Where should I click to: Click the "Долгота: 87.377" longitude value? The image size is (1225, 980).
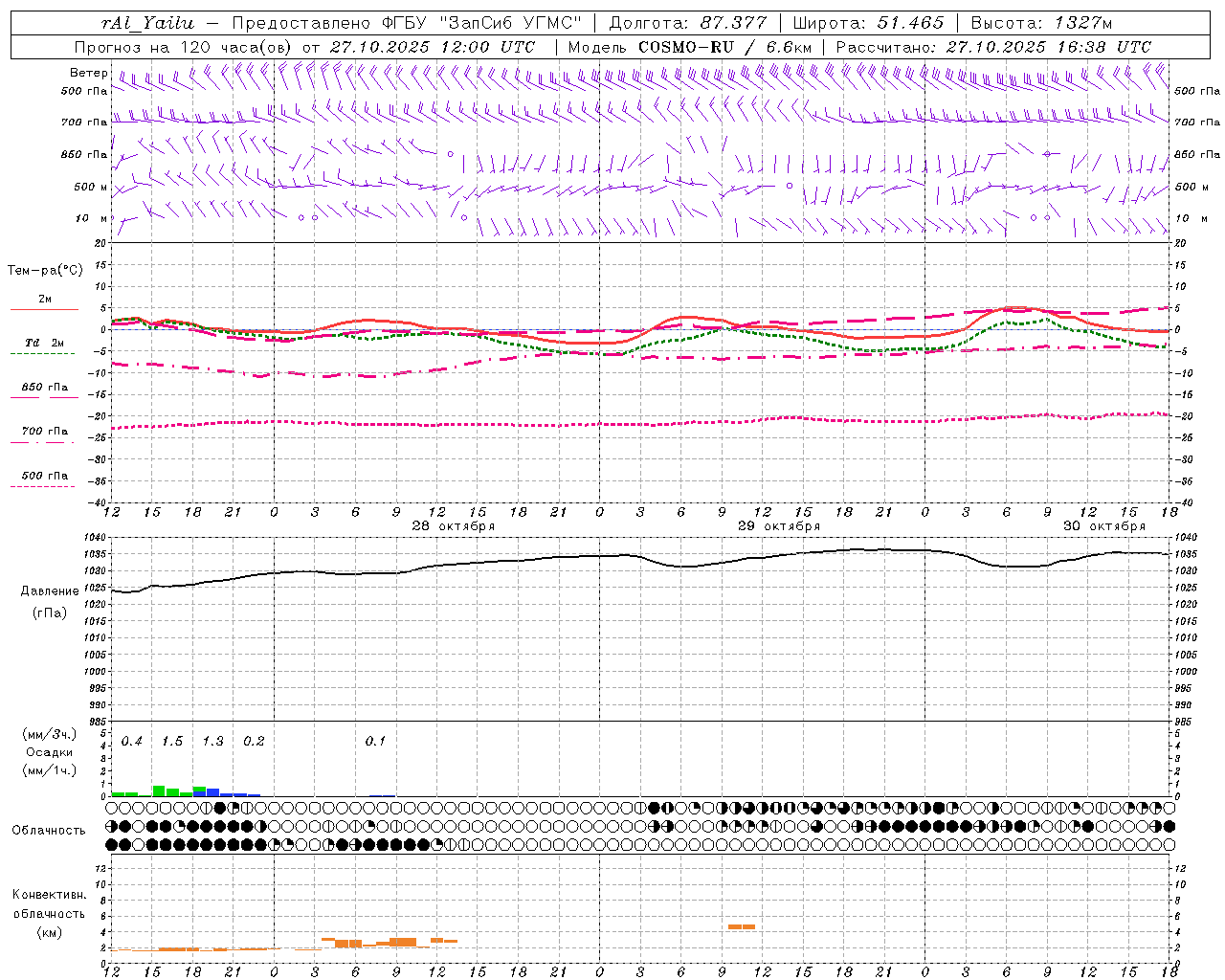pyautogui.click(x=687, y=23)
